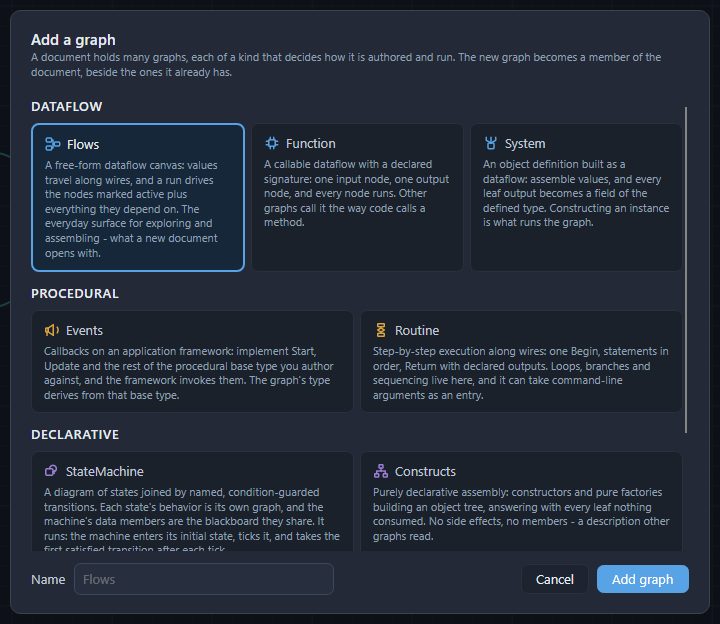Select the StateMachine title text
Screen dimensions: 720x624
click(105, 472)
